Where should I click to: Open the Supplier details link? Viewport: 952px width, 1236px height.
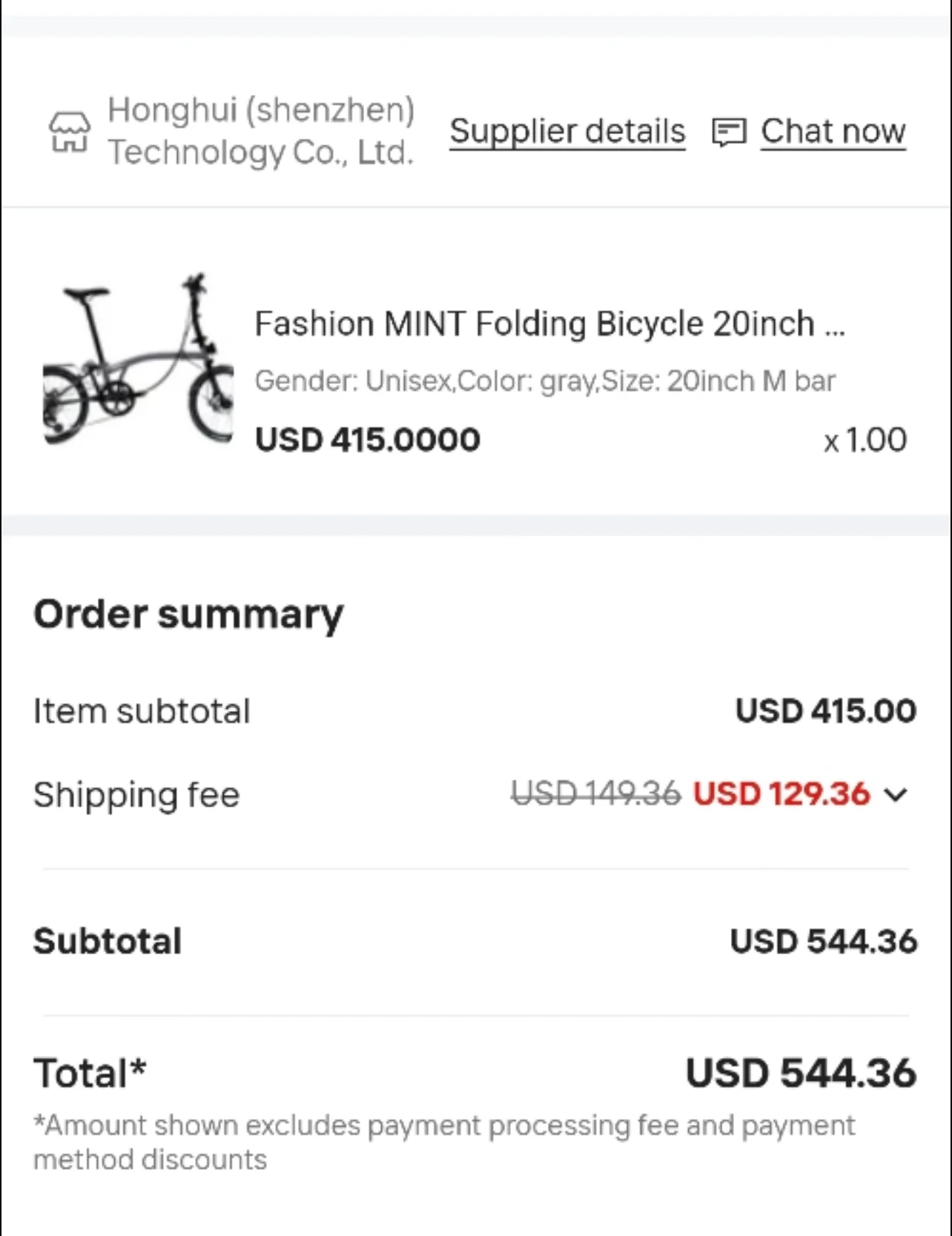pyautogui.click(x=567, y=131)
